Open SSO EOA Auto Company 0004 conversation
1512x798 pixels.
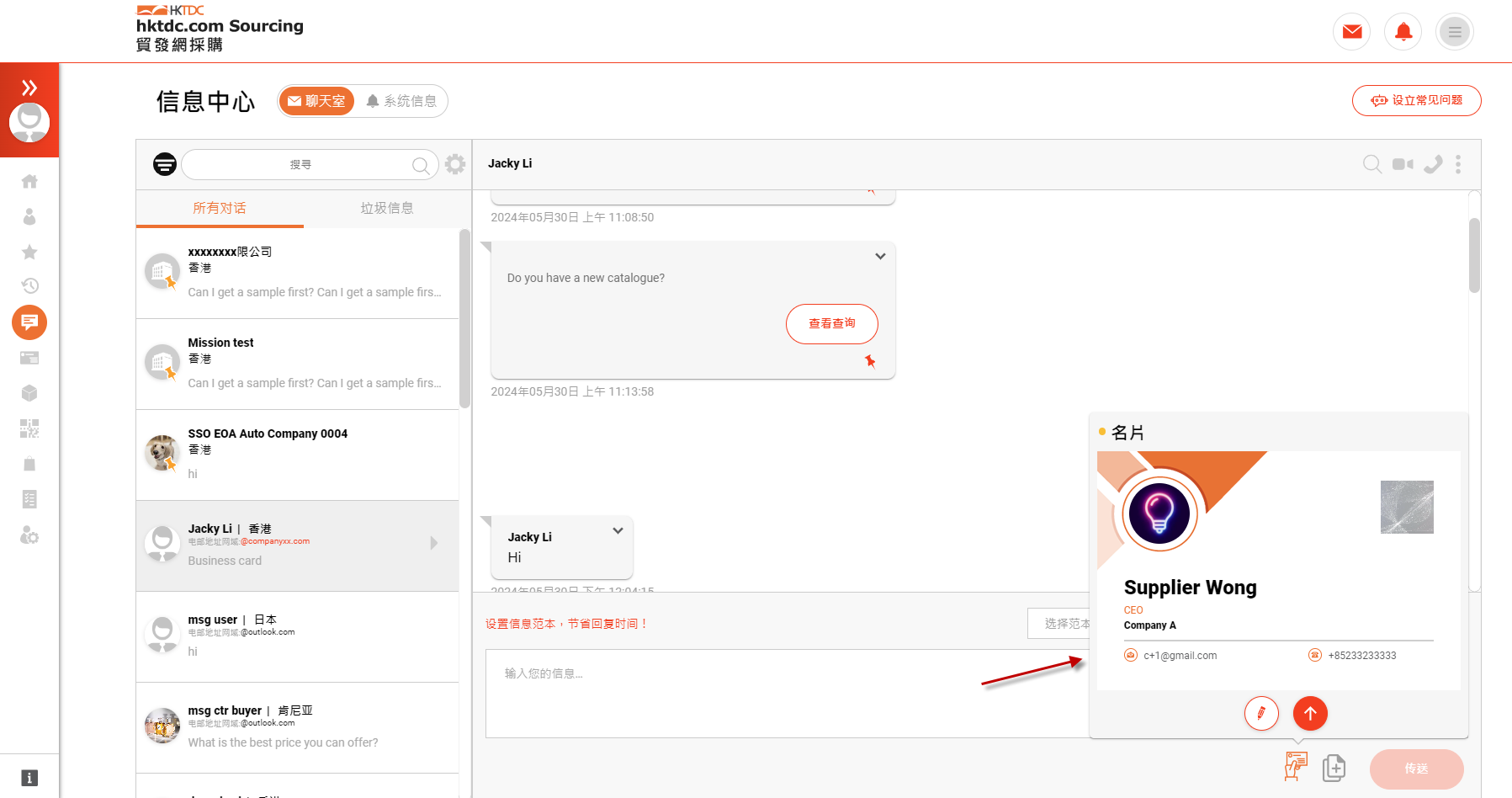(x=298, y=455)
